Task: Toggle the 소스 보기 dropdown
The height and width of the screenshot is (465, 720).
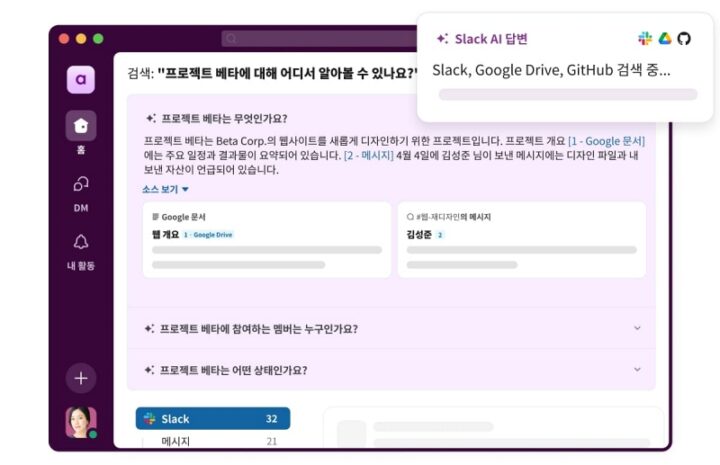Action: (x=165, y=189)
